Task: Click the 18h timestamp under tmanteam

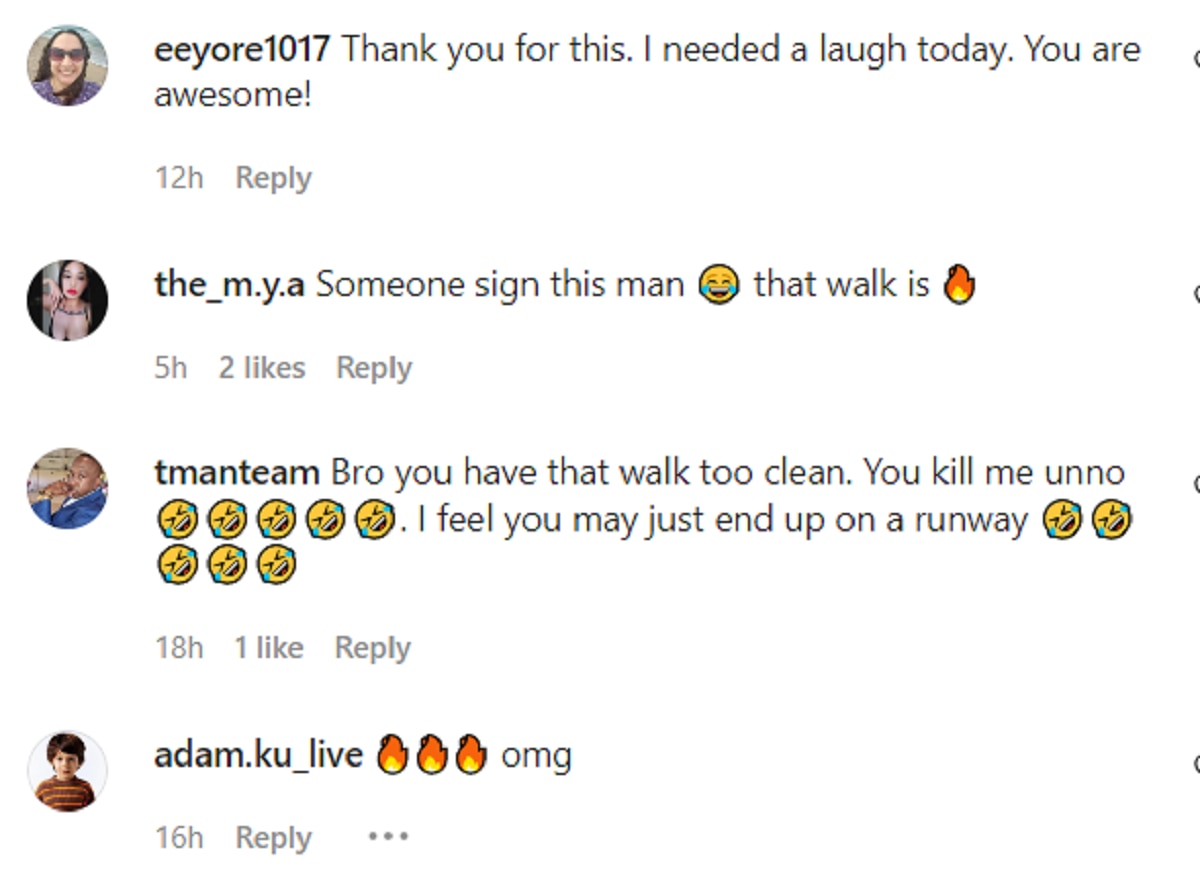Action: click(x=179, y=648)
